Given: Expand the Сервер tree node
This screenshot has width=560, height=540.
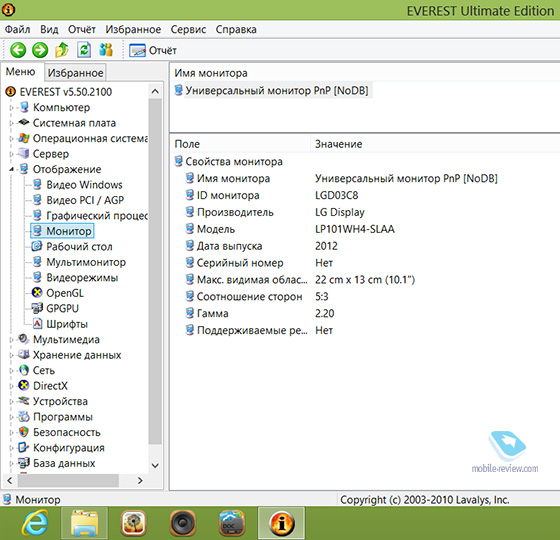Looking at the screenshot, I should click(11, 154).
